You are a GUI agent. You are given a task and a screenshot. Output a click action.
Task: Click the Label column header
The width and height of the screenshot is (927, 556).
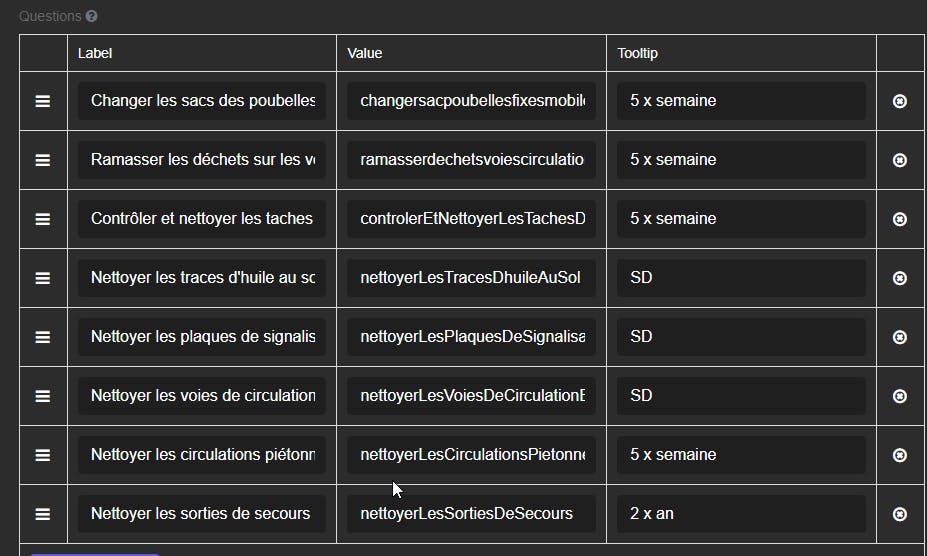pyautogui.click(x=95, y=53)
